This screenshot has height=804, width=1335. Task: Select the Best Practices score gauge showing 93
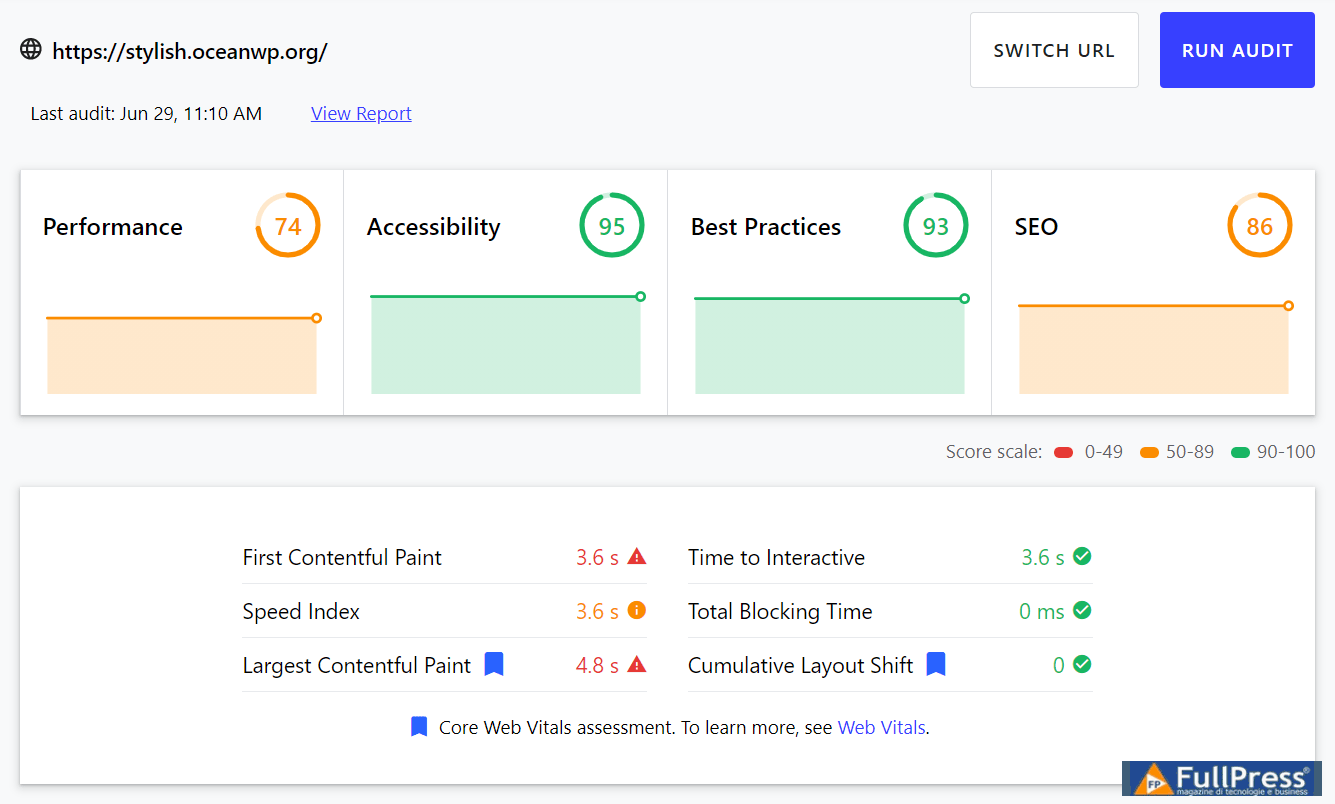pos(936,226)
